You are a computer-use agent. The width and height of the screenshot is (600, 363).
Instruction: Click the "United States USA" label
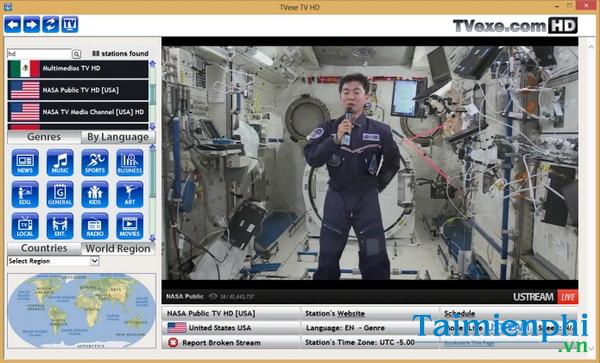[220, 328]
